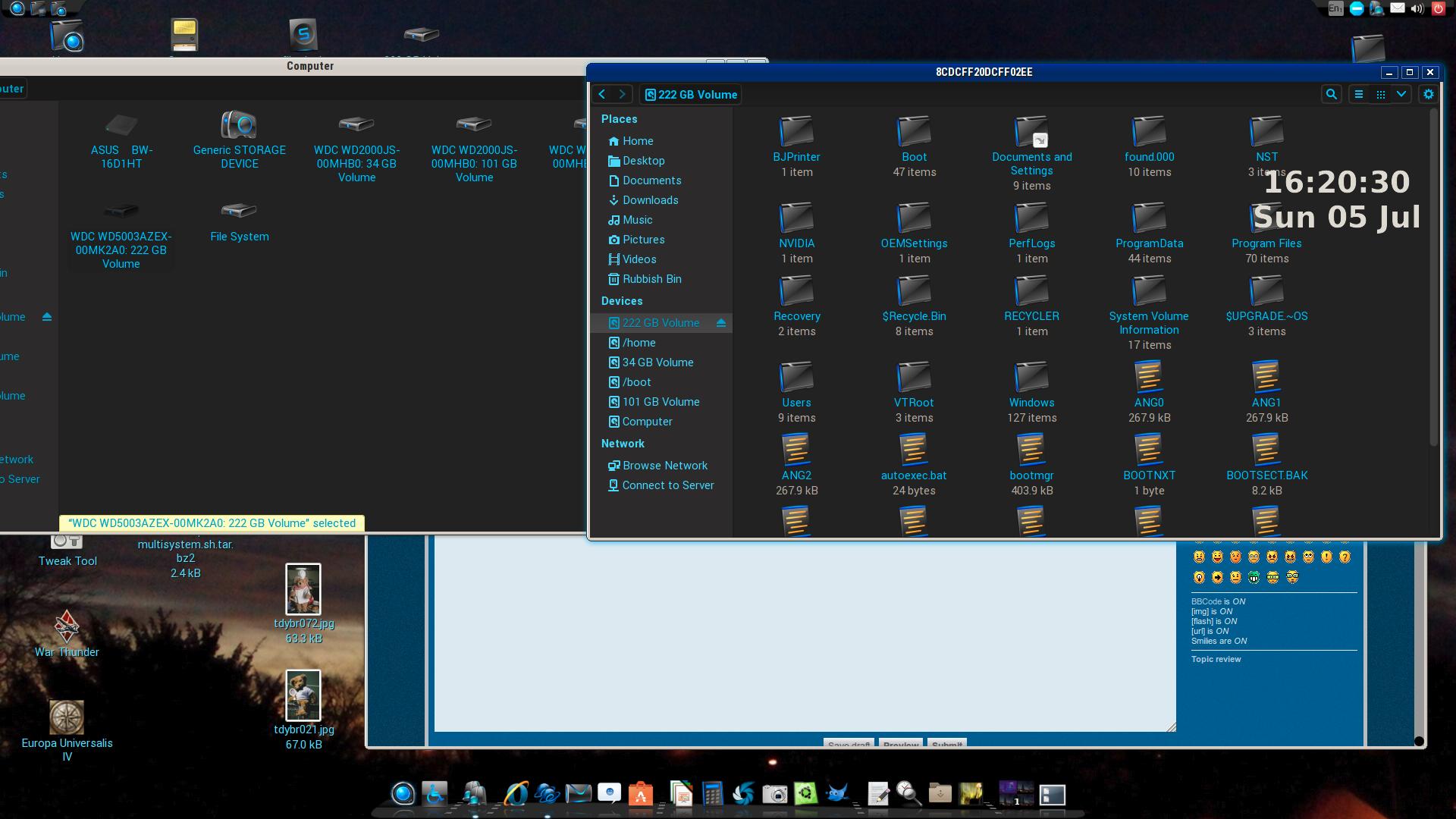
Task: Open Rubbish Bin in Places sidebar
Action: [x=651, y=279]
